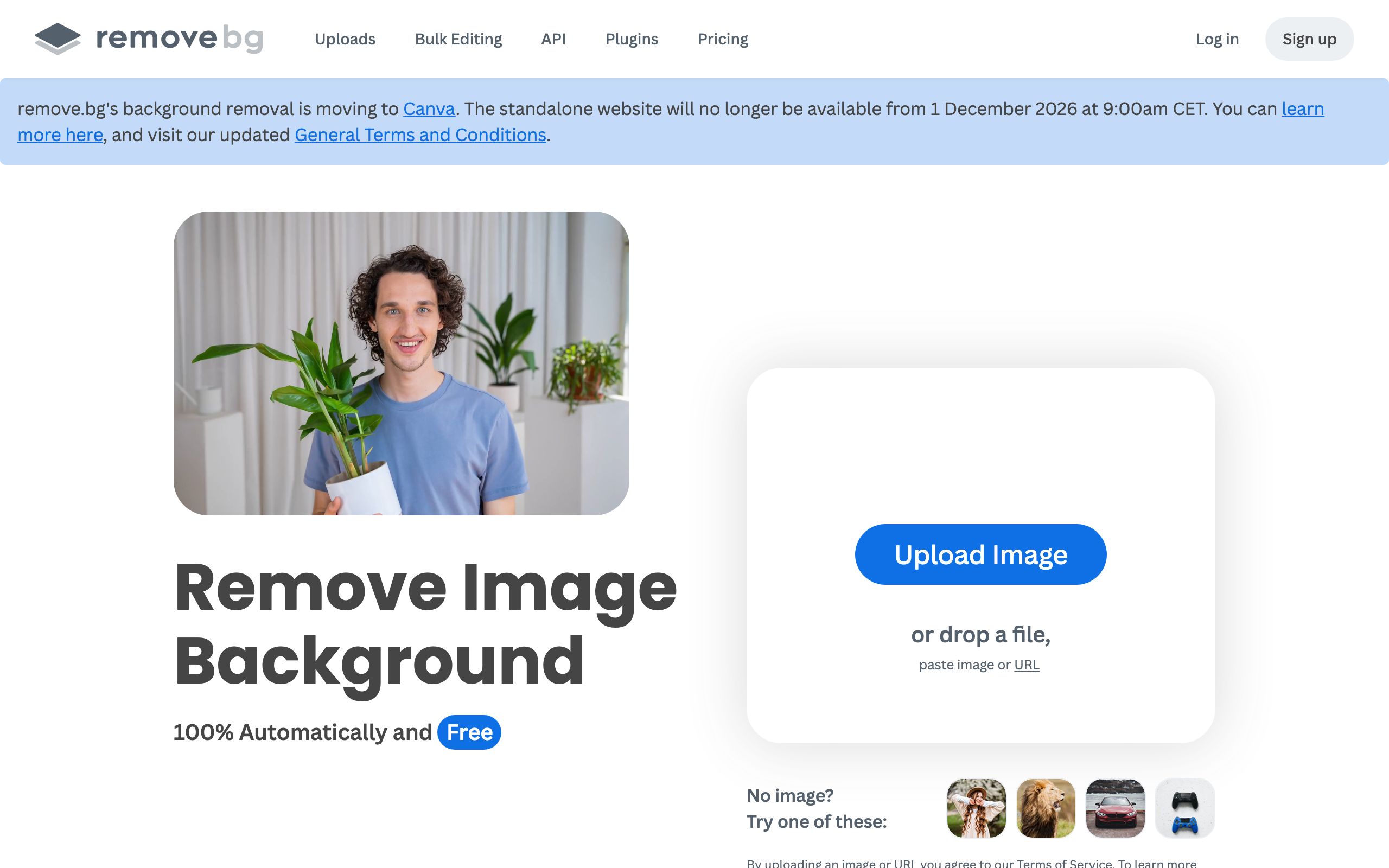
Task: Click the 'or drop a file,' text
Action: pyautogui.click(x=980, y=635)
